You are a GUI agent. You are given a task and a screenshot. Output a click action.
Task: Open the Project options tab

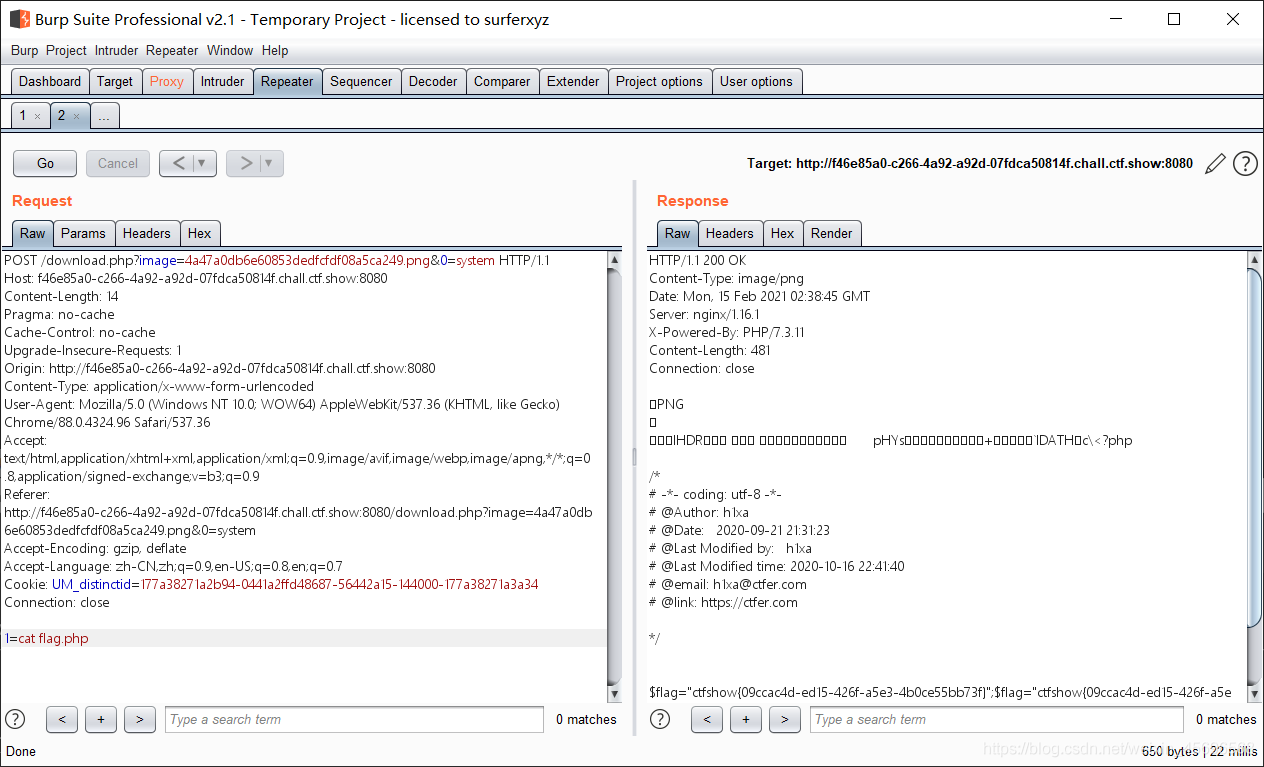pyautogui.click(x=659, y=82)
